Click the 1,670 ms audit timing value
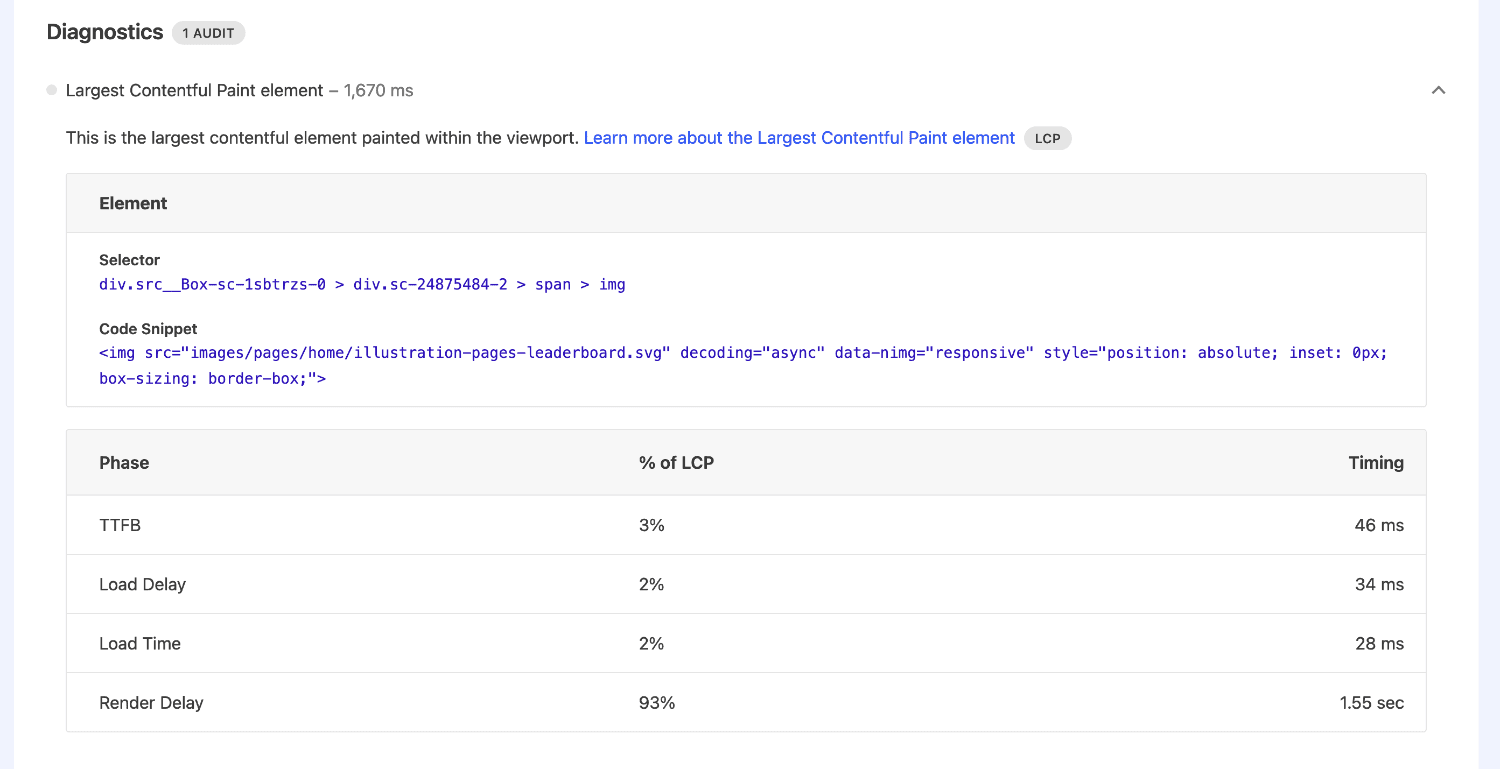This screenshot has width=1500, height=769. click(x=378, y=90)
